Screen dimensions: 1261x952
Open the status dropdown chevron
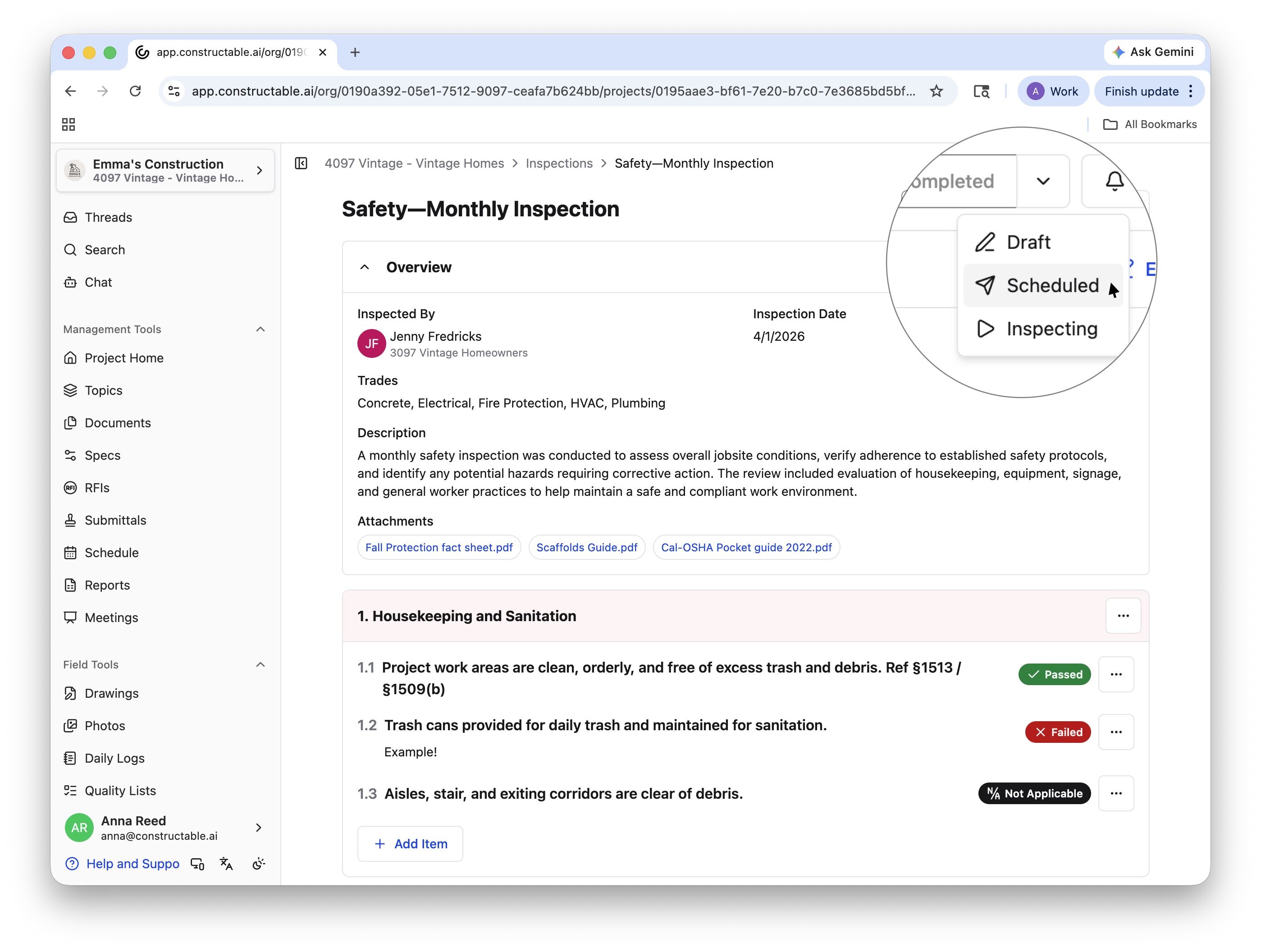pos(1043,181)
